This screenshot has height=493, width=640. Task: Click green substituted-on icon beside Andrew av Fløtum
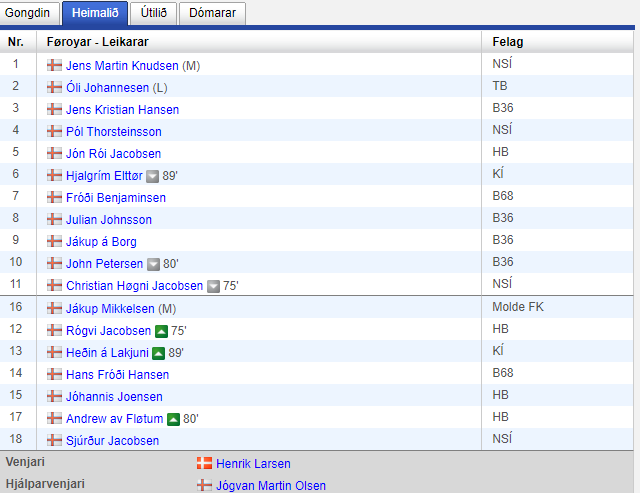[173, 419]
